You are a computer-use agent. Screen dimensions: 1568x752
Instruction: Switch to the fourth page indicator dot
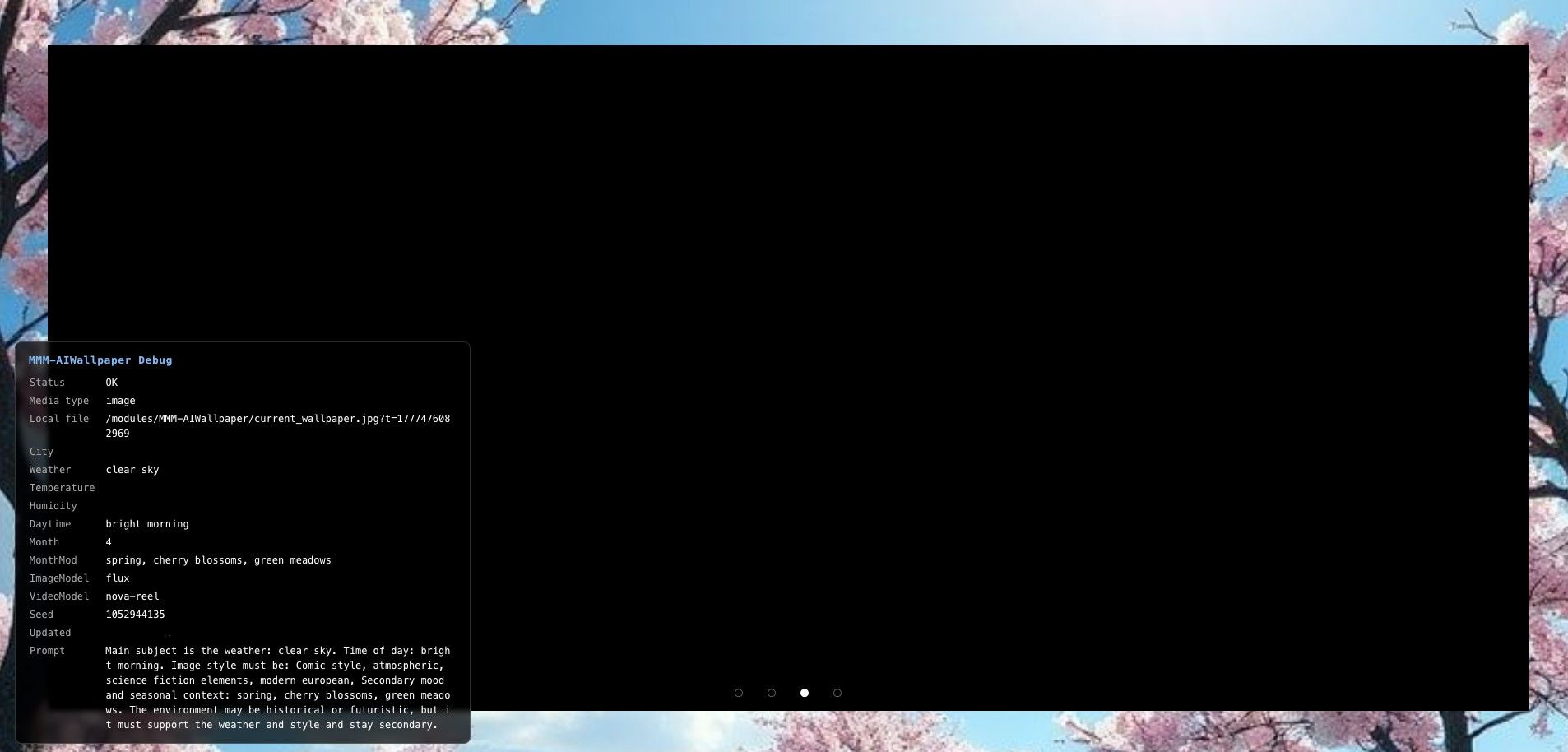(837, 693)
